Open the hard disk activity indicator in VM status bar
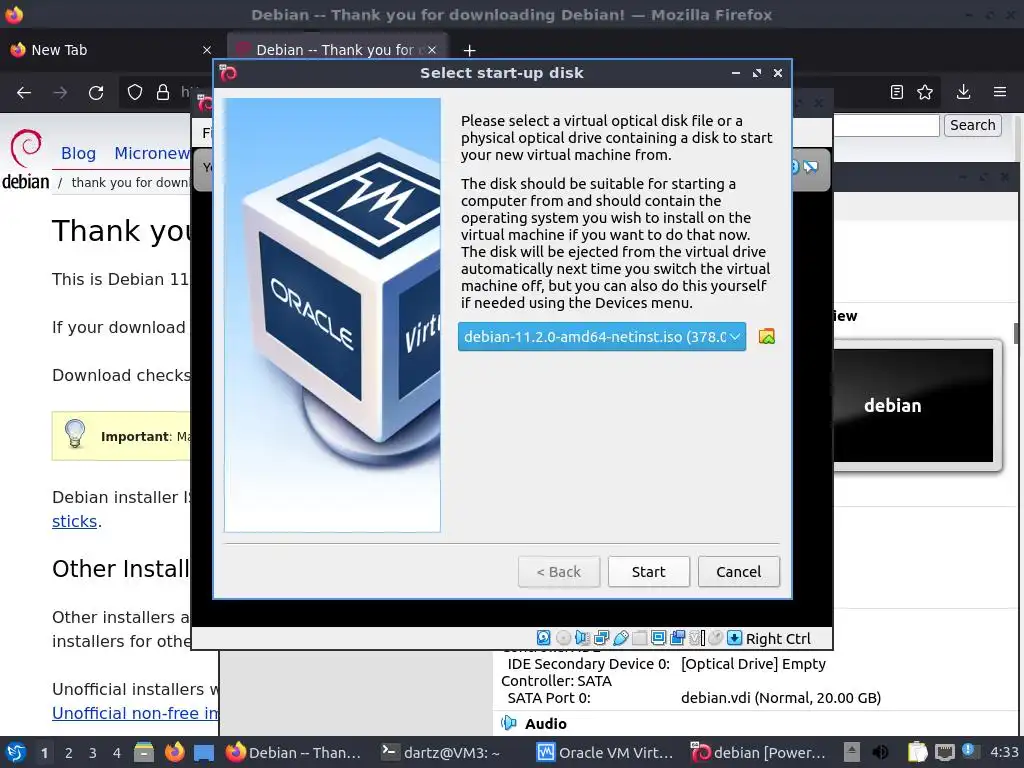The width and height of the screenshot is (1024, 768). click(543, 638)
